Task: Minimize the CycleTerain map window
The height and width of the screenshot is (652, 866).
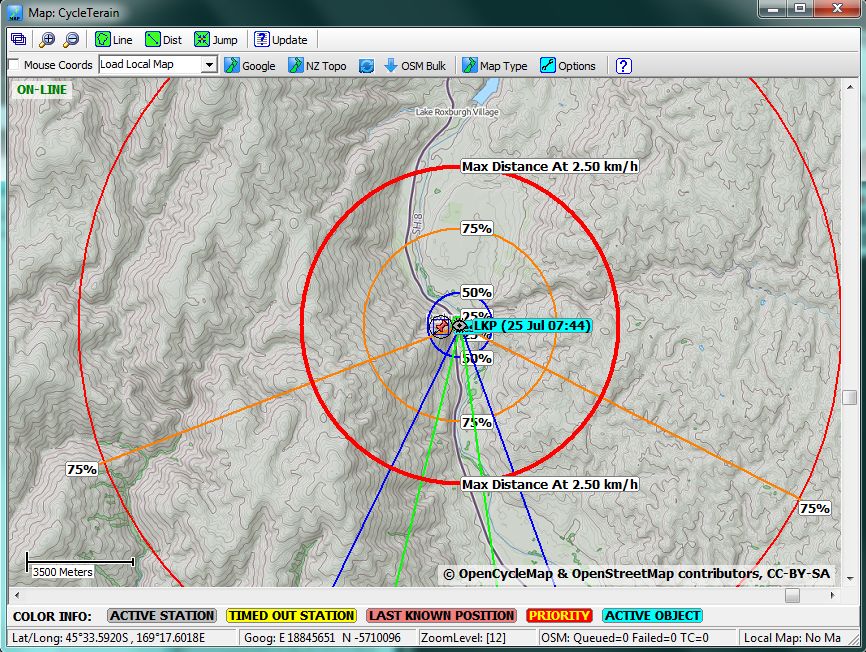Action: pos(773,9)
